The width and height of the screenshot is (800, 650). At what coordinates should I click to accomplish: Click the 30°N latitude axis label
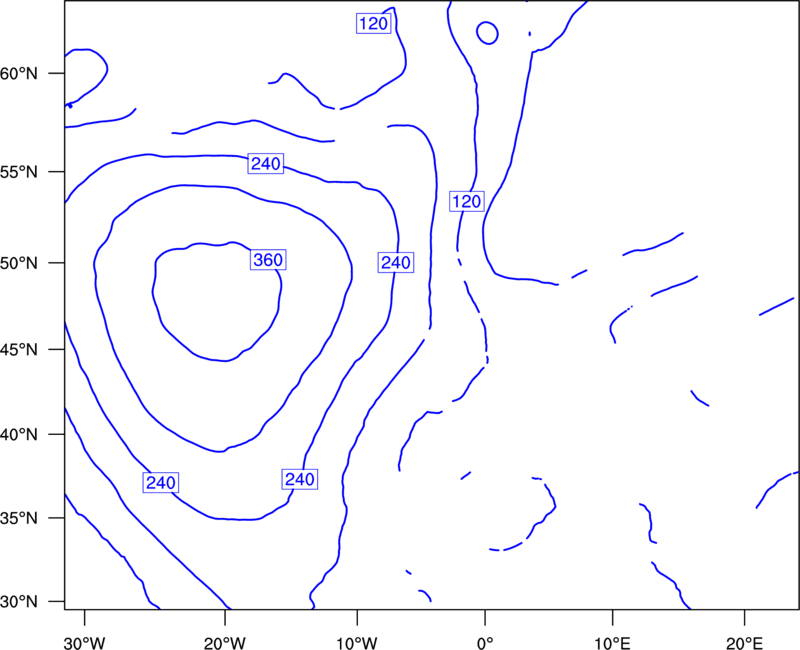tap(19, 602)
